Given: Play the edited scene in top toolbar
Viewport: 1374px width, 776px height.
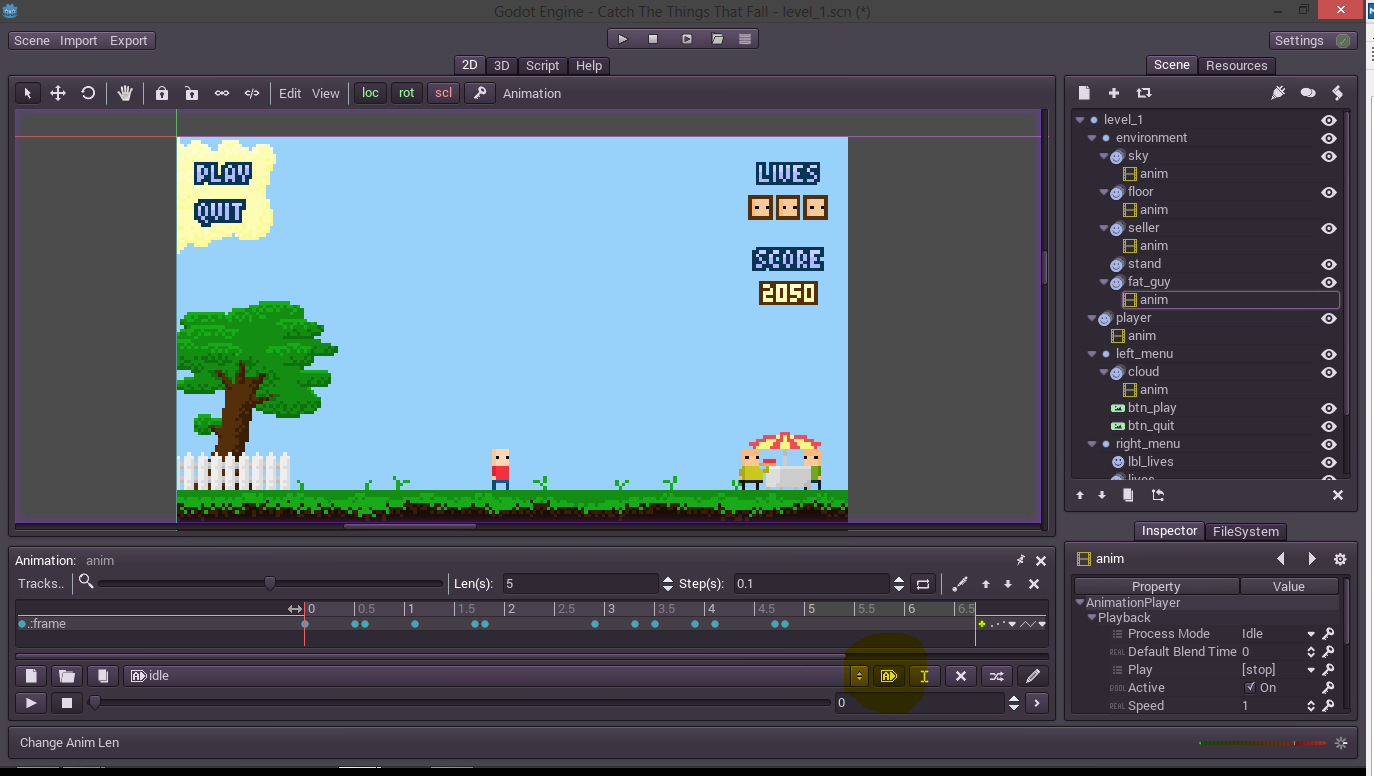Looking at the screenshot, I should click(687, 39).
